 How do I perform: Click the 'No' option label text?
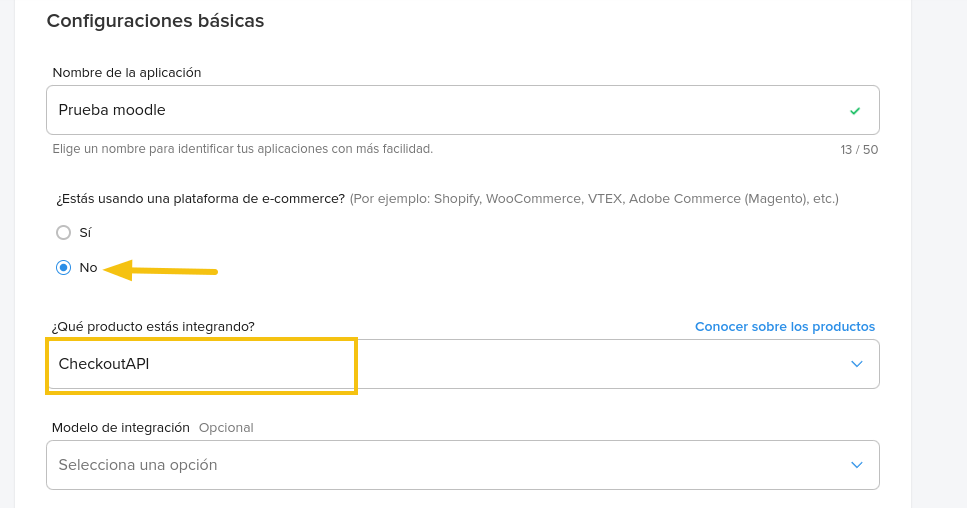coord(88,268)
